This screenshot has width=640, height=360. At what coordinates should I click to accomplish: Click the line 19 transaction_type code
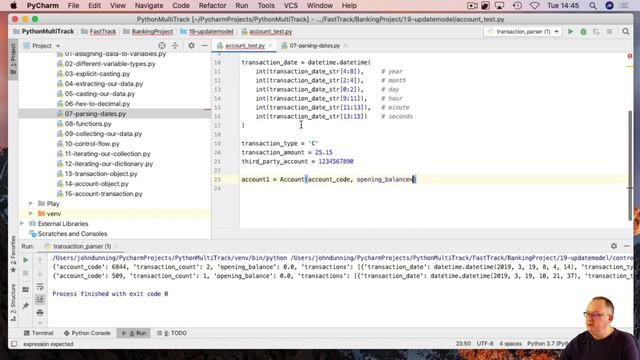click(280, 144)
